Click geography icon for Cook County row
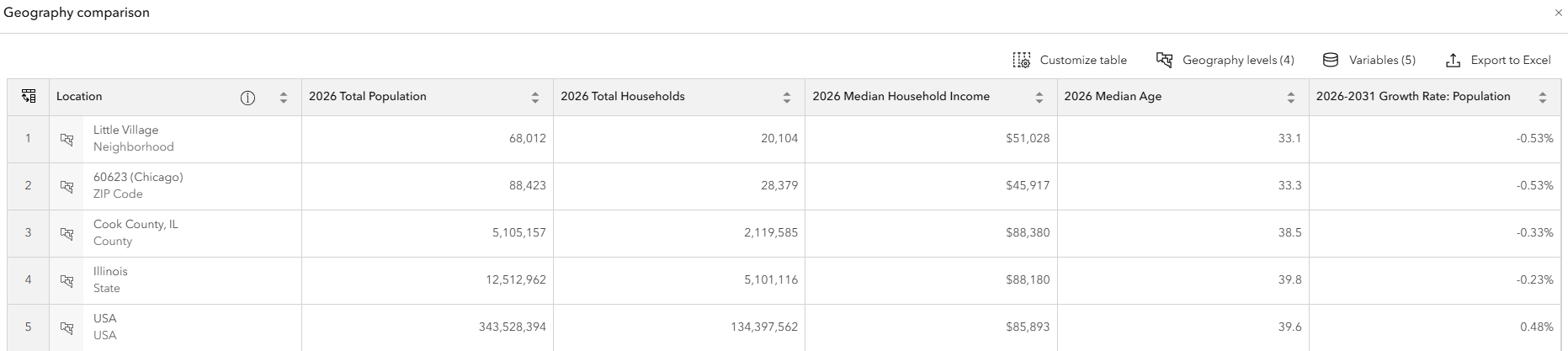Image resolution: width=1568 pixels, height=351 pixels. point(67,233)
